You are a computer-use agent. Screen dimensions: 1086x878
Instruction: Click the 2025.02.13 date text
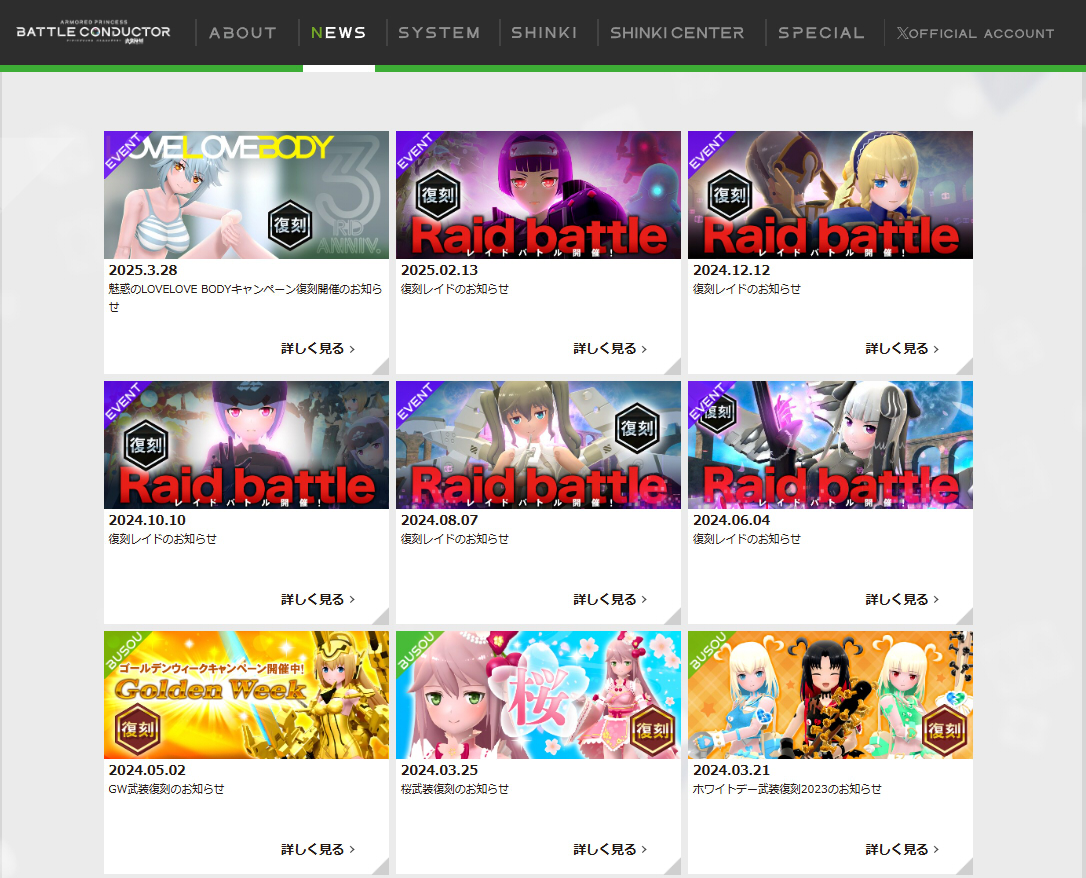pos(439,270)
